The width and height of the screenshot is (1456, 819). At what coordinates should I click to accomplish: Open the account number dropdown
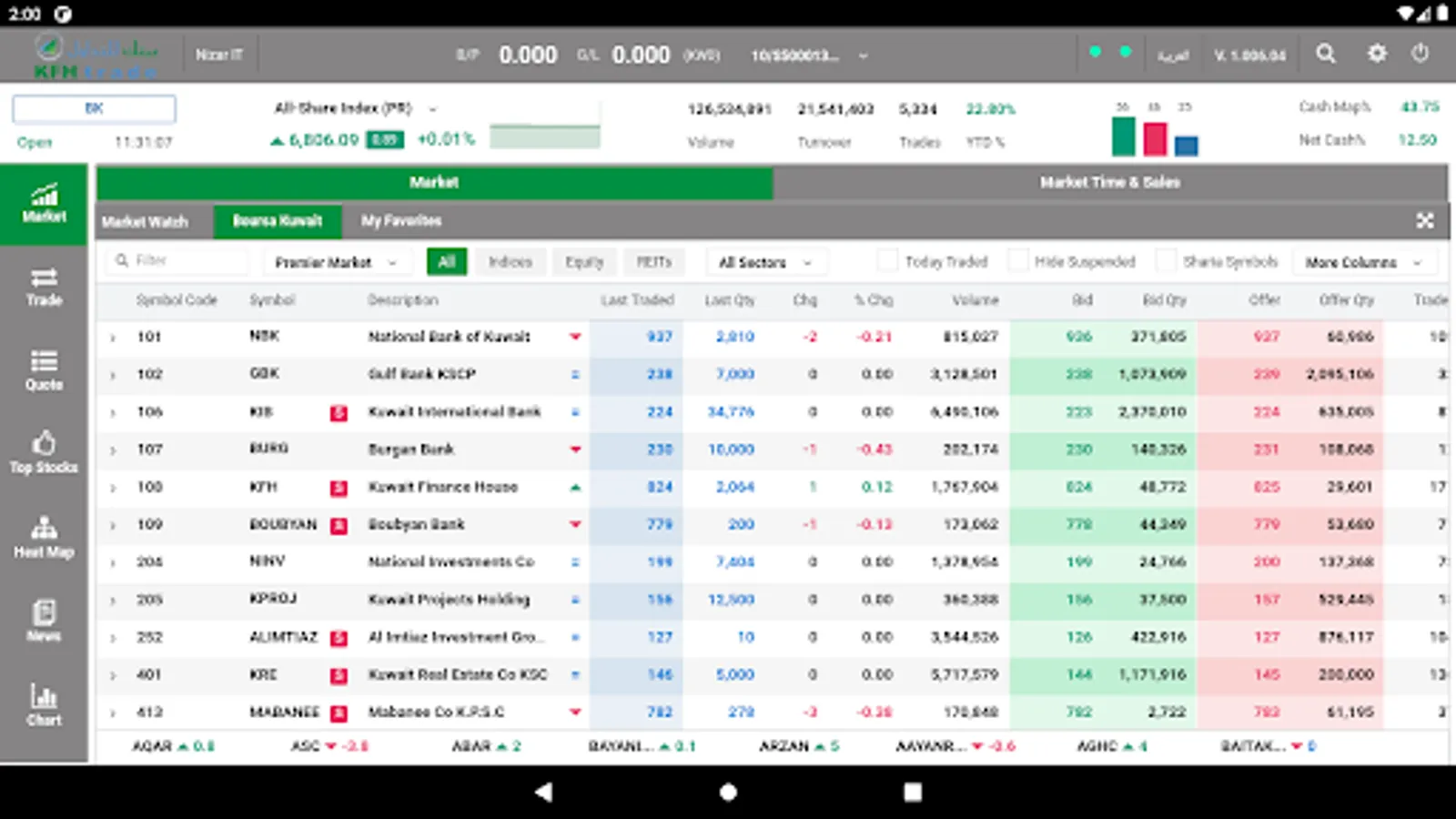click(x=808, y=56)
